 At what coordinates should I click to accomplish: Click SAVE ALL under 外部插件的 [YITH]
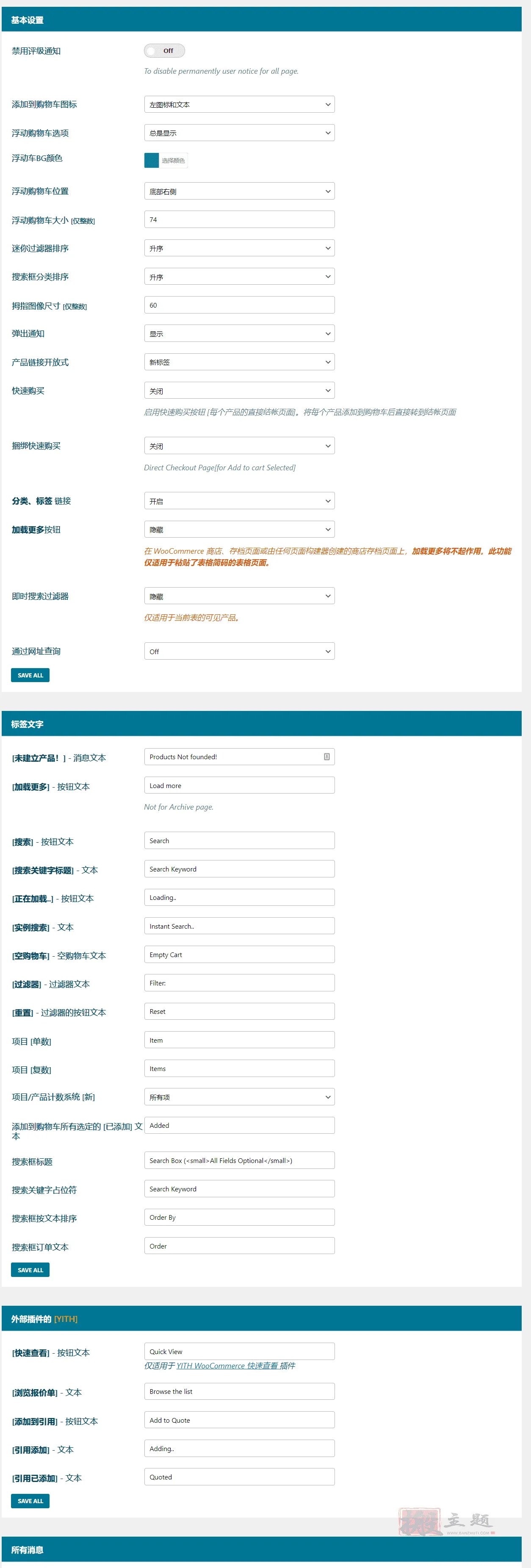coord(30,1501)
